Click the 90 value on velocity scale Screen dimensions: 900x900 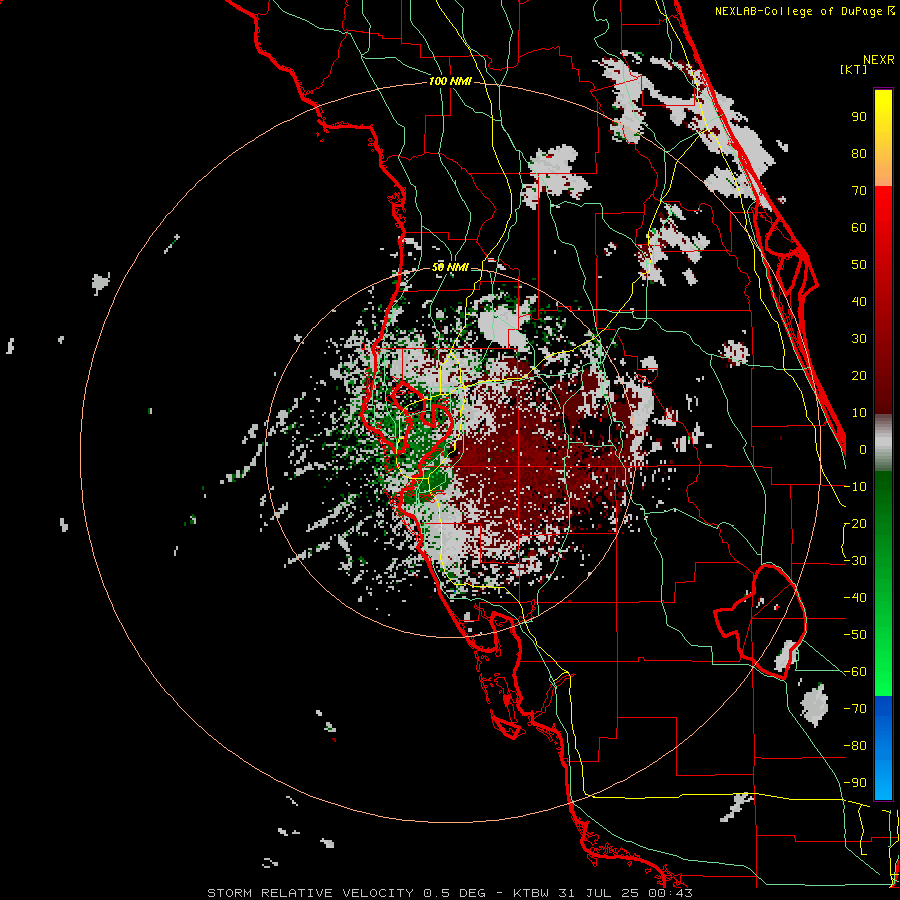[859, 117]
